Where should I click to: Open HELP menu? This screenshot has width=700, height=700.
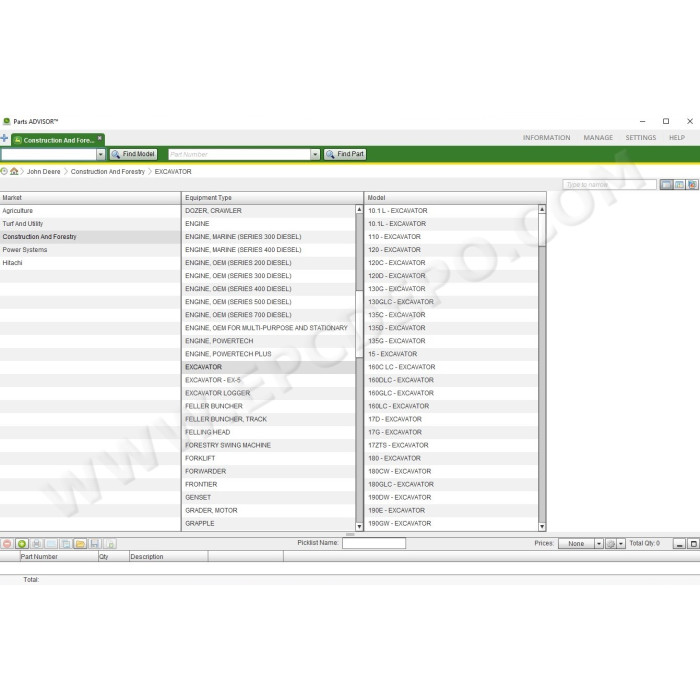click(x=676, y=138)
